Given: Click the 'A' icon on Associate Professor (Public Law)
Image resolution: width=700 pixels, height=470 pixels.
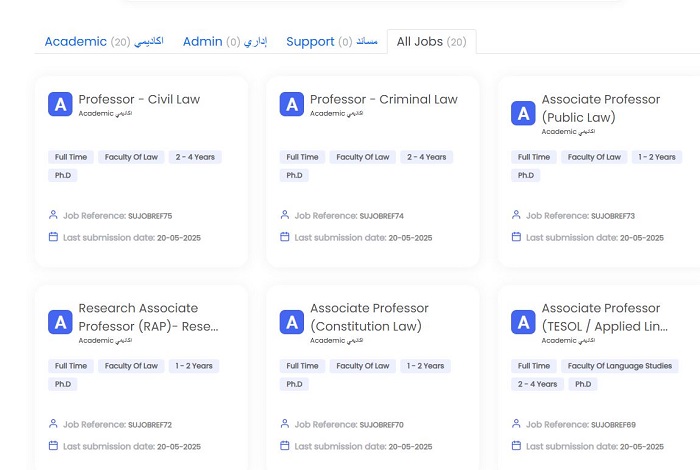Looking at the screenshot, I should point(523,113).
